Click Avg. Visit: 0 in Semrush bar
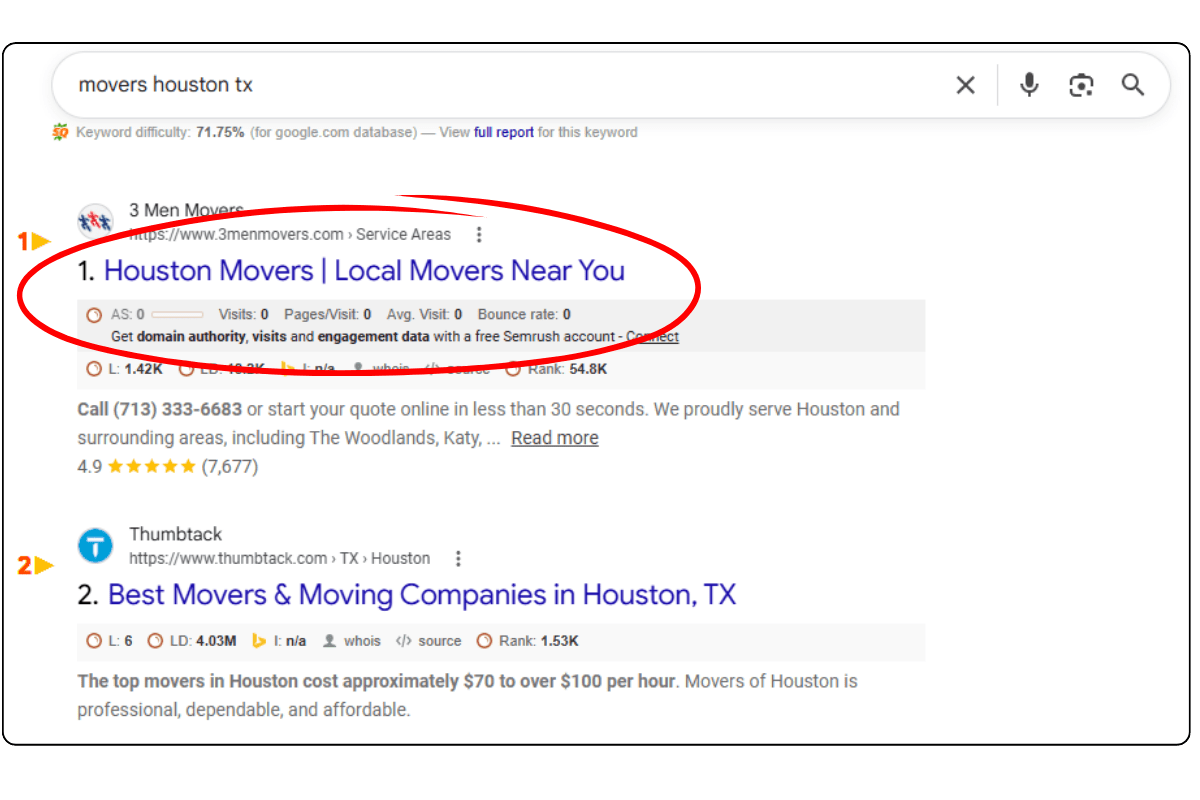Image resolution: width=1200 pixels, height=800 pixels. [425, 314]
